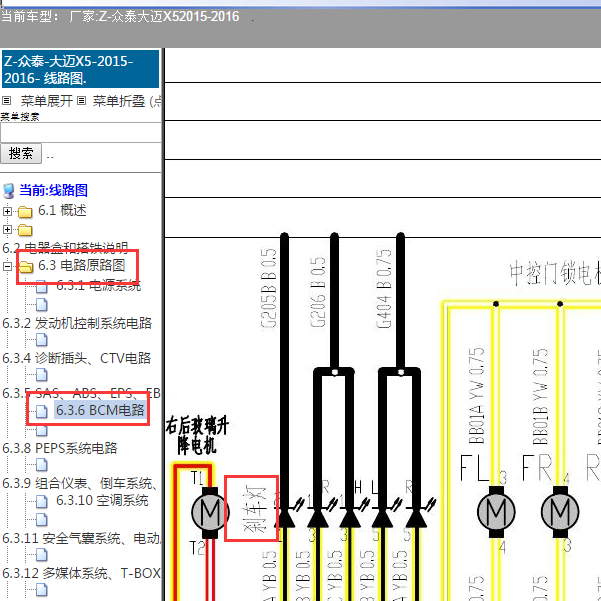Open 6.3.12 多媒体系统、T-BOX page
Screen dimensions: 601x601
point(81,573)
